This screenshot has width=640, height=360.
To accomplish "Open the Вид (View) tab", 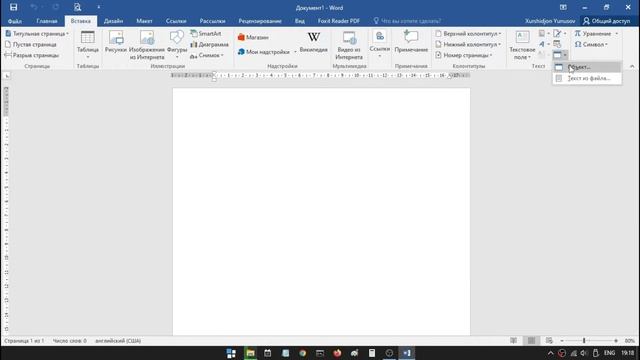I will click(x=300, y=21).
